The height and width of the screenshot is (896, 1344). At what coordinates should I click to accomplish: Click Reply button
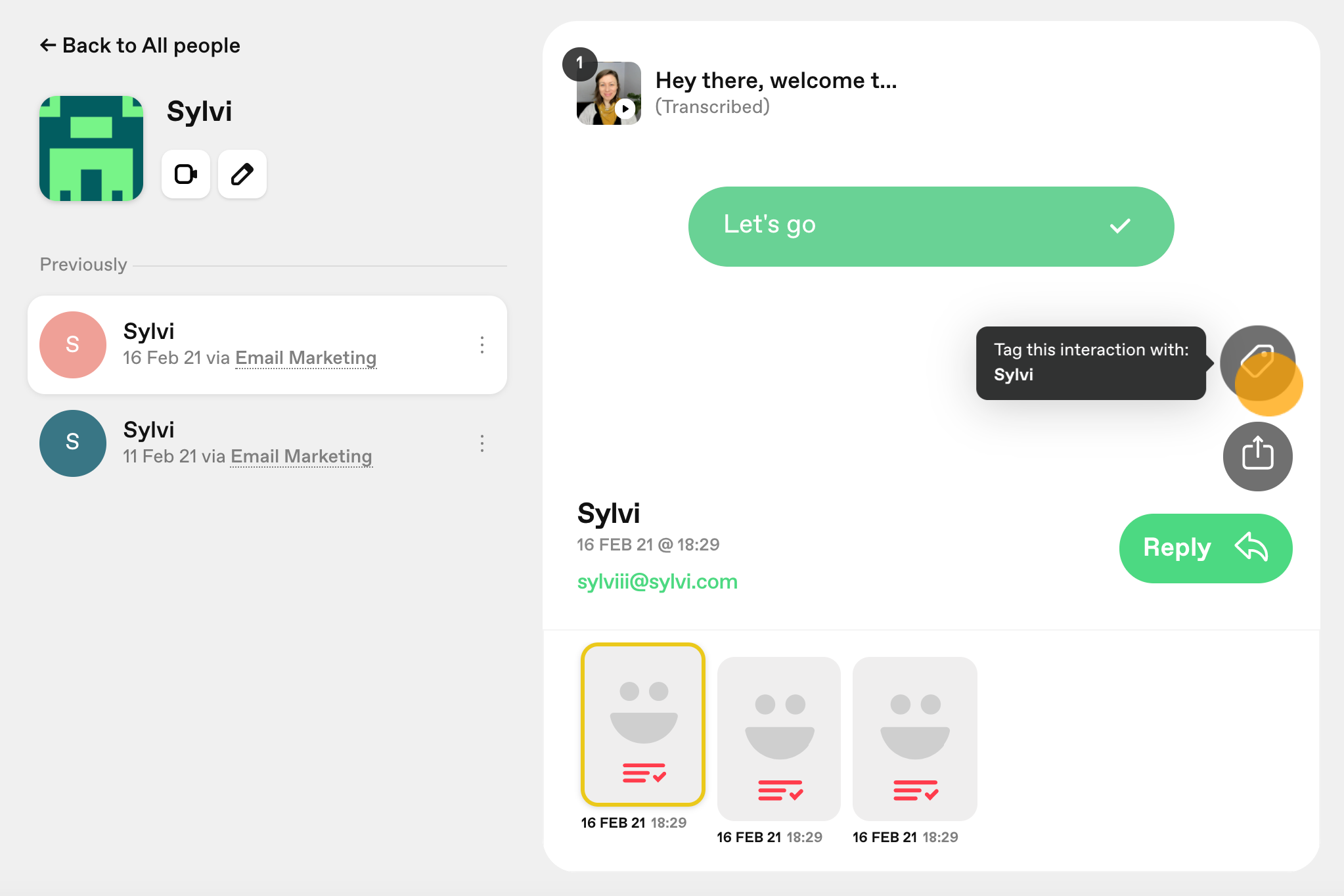point(1205,548)
